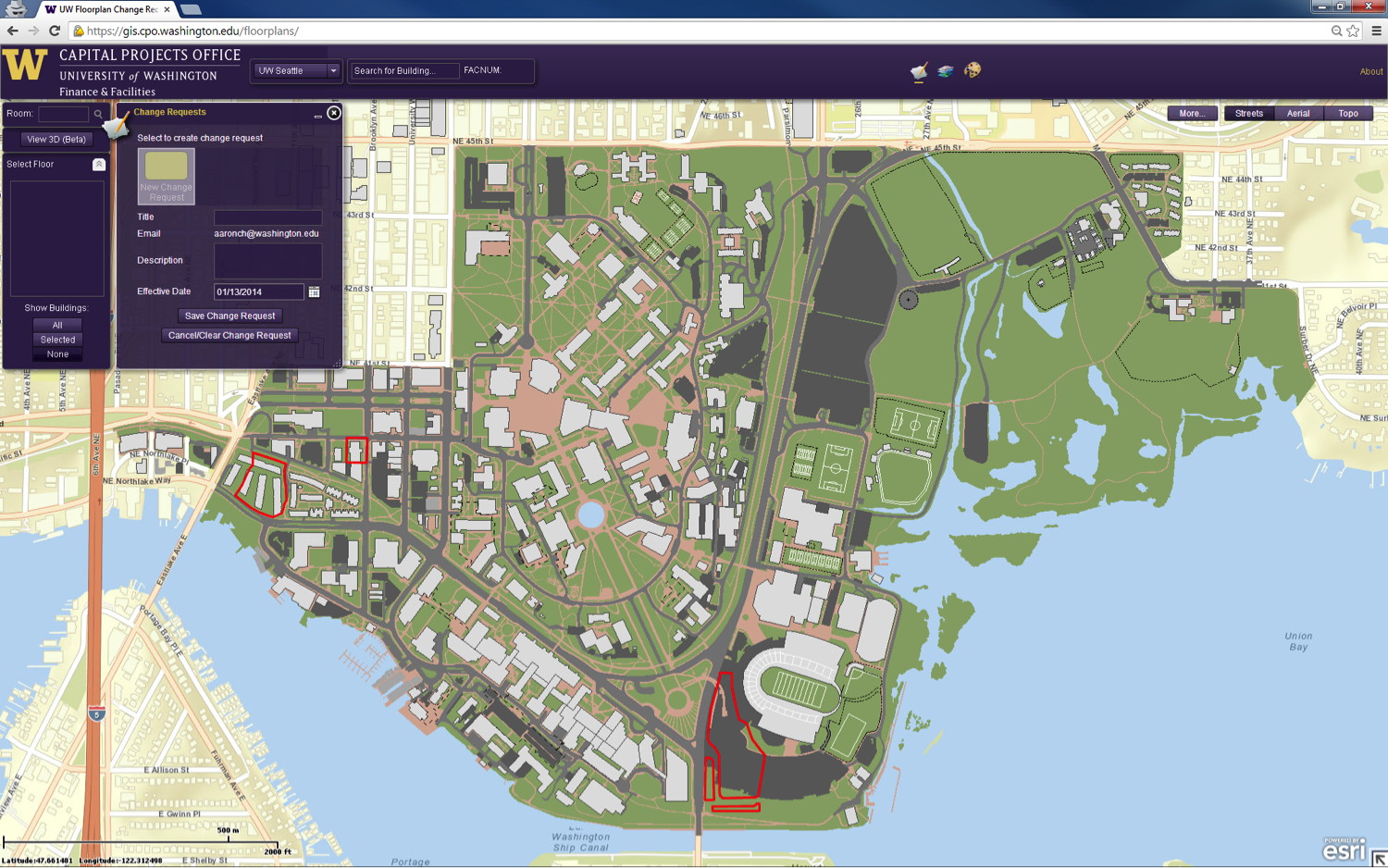The image size is (1388, 868).
Task: Open the More... basemap options
Action: 1191,113
